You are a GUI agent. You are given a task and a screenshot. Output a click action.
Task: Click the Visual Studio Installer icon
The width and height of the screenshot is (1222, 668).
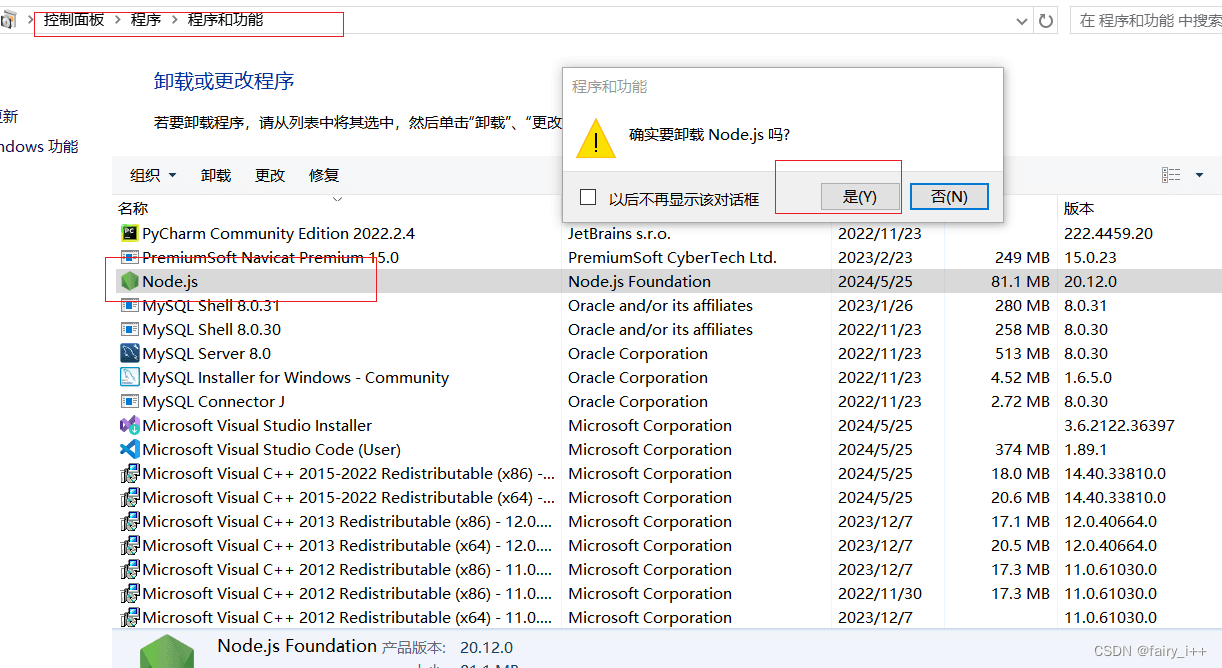pos(129,425)
